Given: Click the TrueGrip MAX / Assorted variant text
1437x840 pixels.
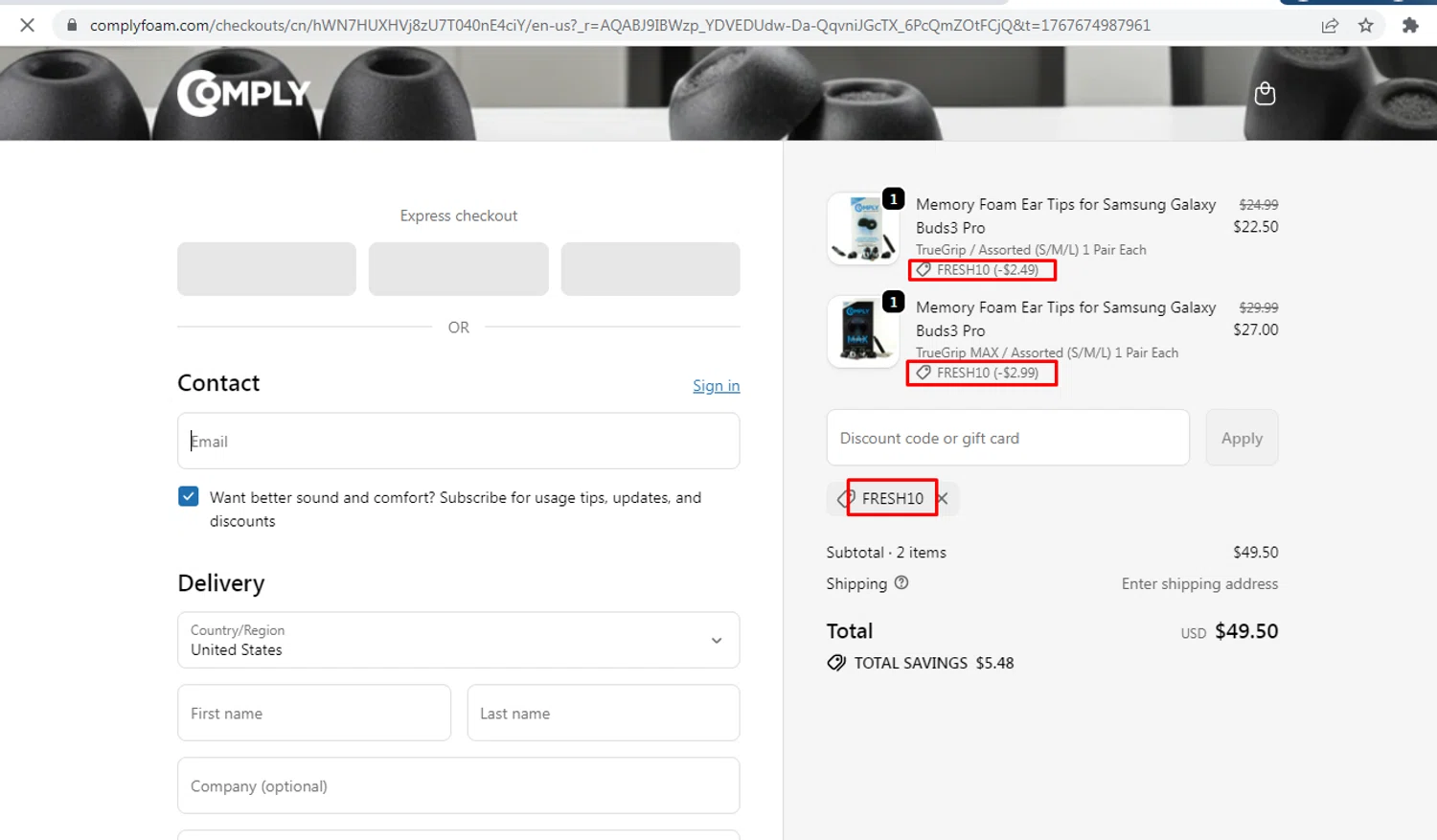Looking at the screenshot, I should (1047, 352).
